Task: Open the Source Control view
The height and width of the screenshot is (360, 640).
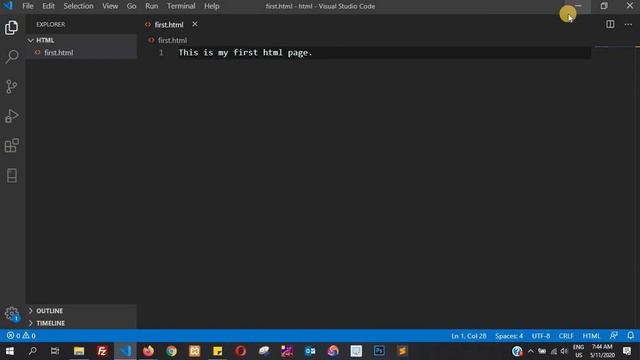Action: [x=11, y=86]
